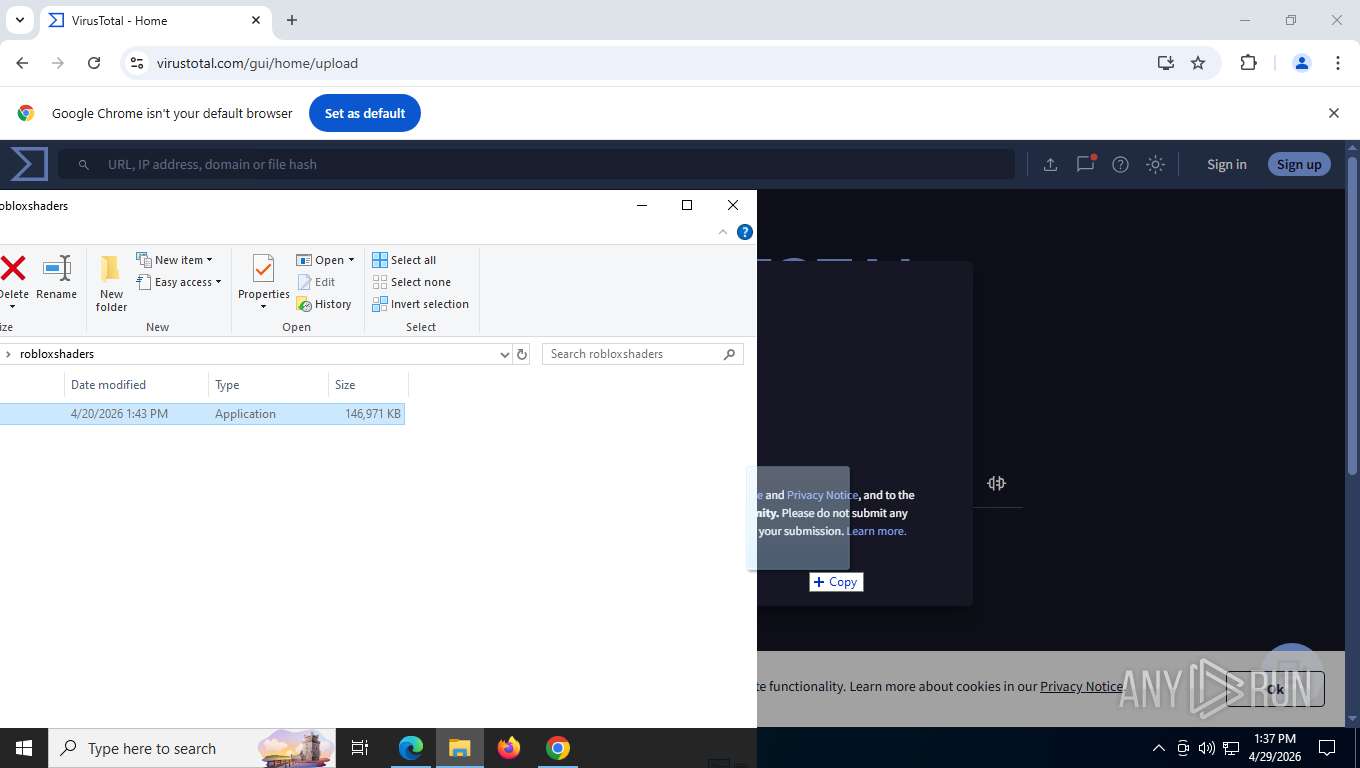Click Ok on cookie banner

click(x=1275, y=689)
